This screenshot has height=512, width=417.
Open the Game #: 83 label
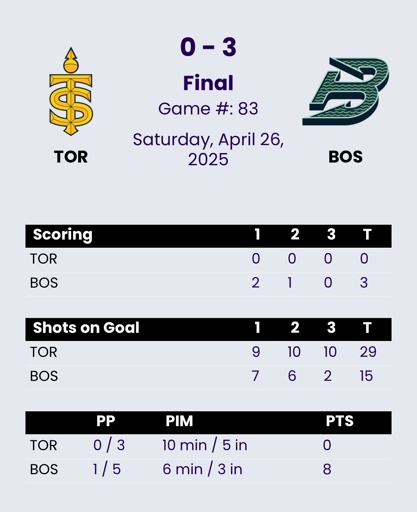point(208,109)
